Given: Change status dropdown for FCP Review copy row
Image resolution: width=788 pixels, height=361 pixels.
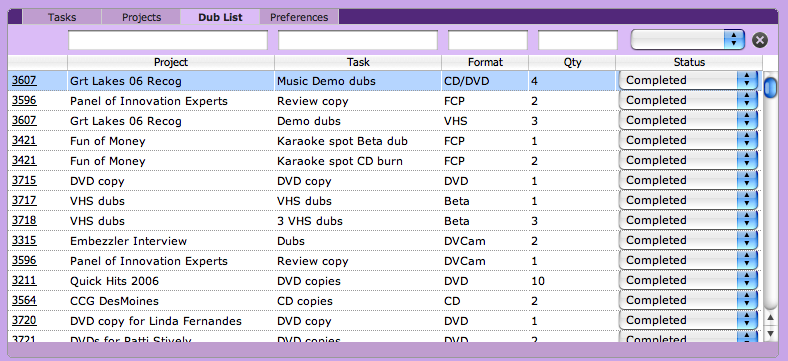Looking at the screenshot, I should point(688,101).
